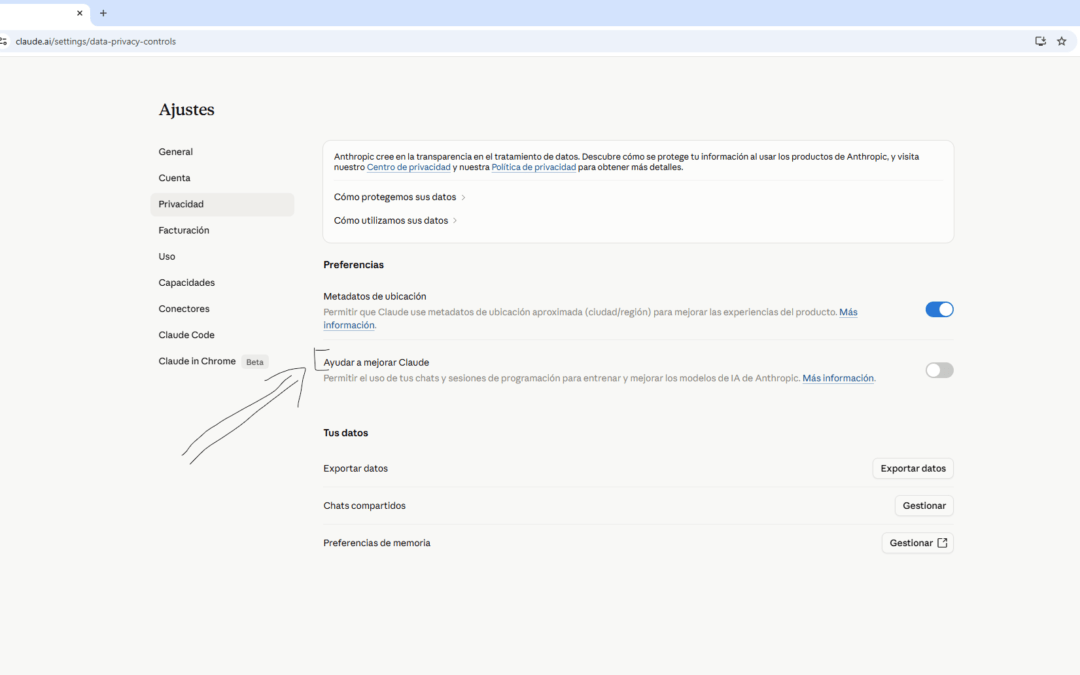Expand Cómo utilizamos sus datos
This screenshot has height=675, width=1080.
tap(395, 220)
